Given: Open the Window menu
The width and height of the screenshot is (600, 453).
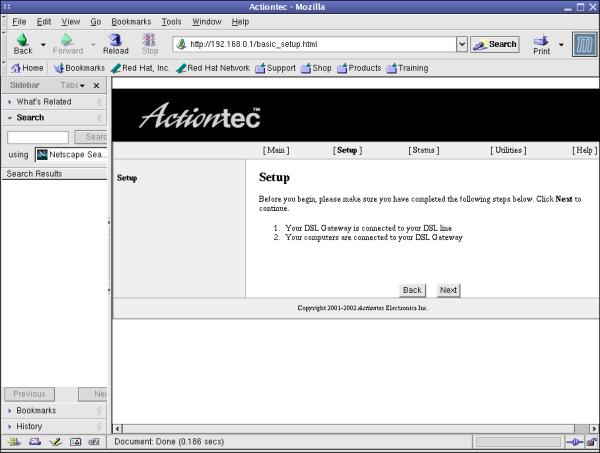Looking at the screenshot, I should pos(207,22).
